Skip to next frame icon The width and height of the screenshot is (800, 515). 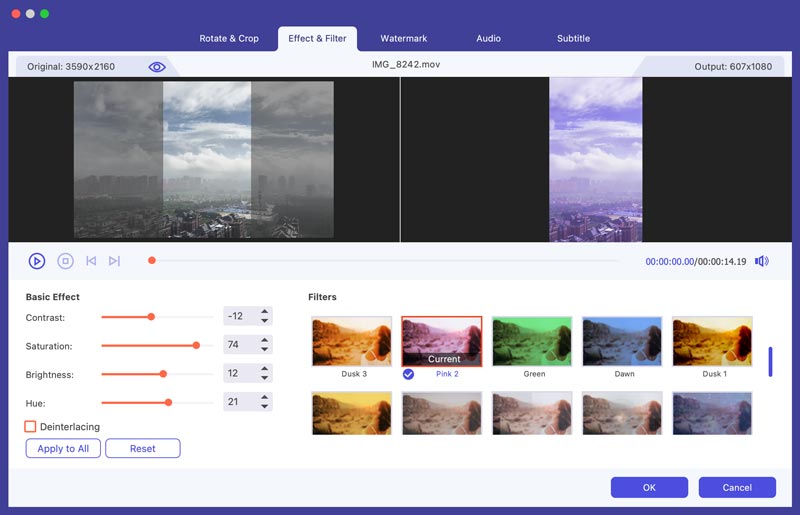tap(114, 261)
